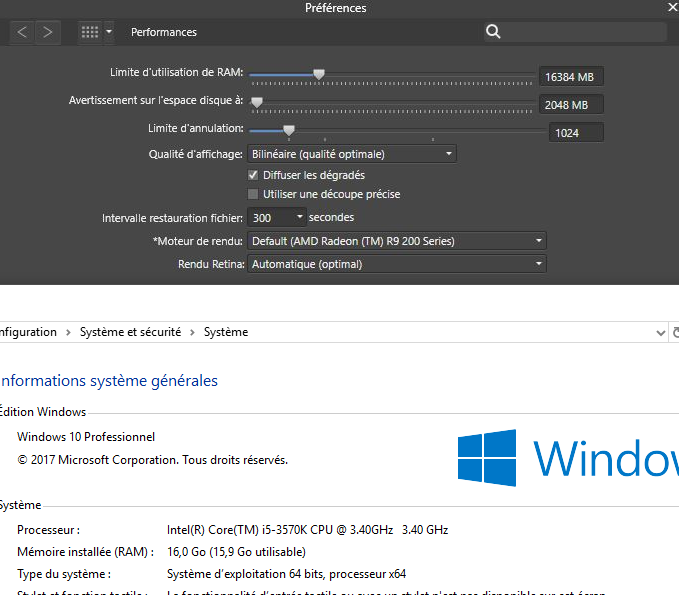Click the 16384 MB RAM value field
This screenshot has width=679, height=595.
(x=571, y=77)
